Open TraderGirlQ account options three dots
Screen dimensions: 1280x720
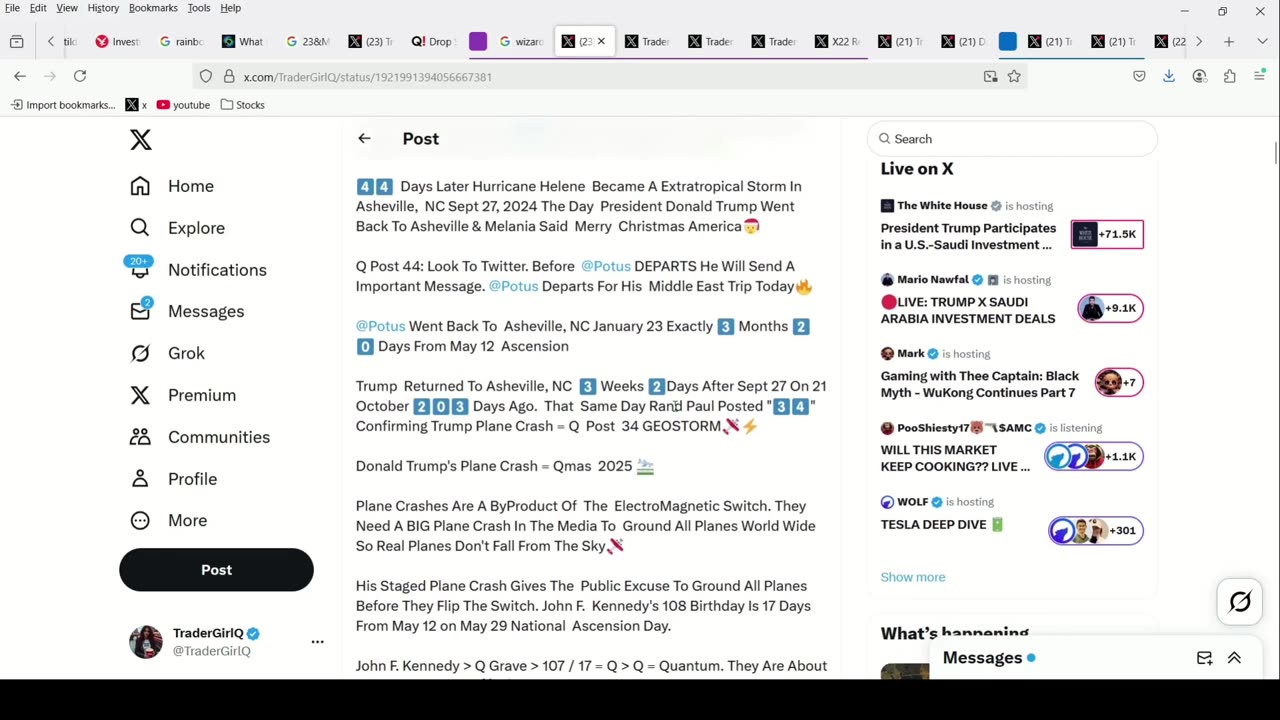point(317,642)
